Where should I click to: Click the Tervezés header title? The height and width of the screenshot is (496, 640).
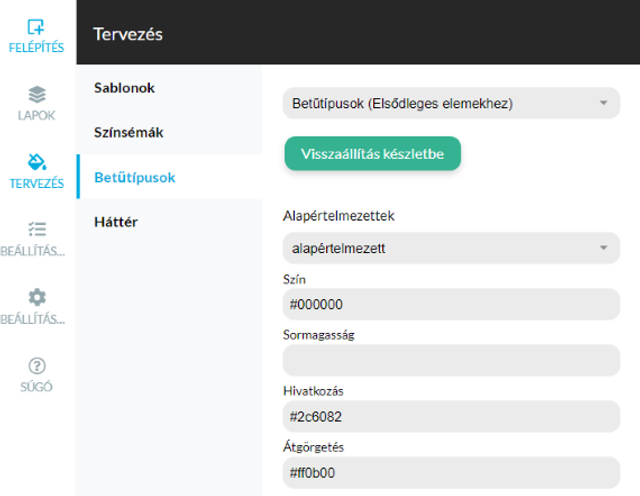[x=128, y=34]
